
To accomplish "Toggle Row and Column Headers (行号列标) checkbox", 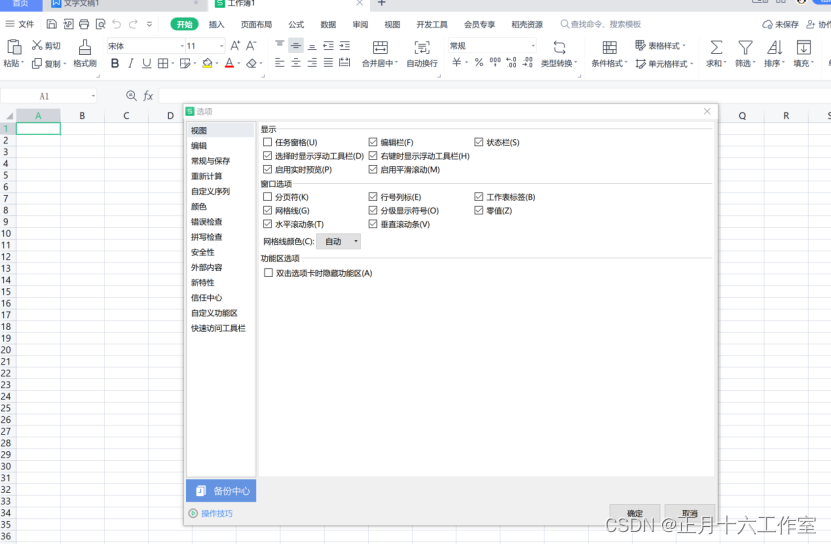I will [x=373, y=197].
